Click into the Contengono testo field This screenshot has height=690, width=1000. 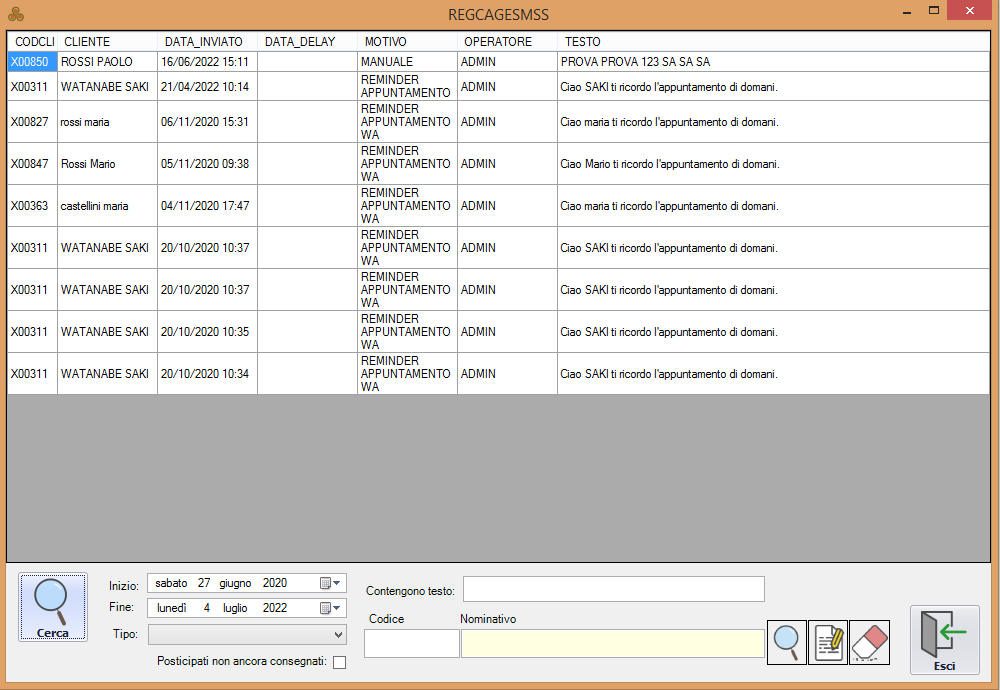coord(613,589)
